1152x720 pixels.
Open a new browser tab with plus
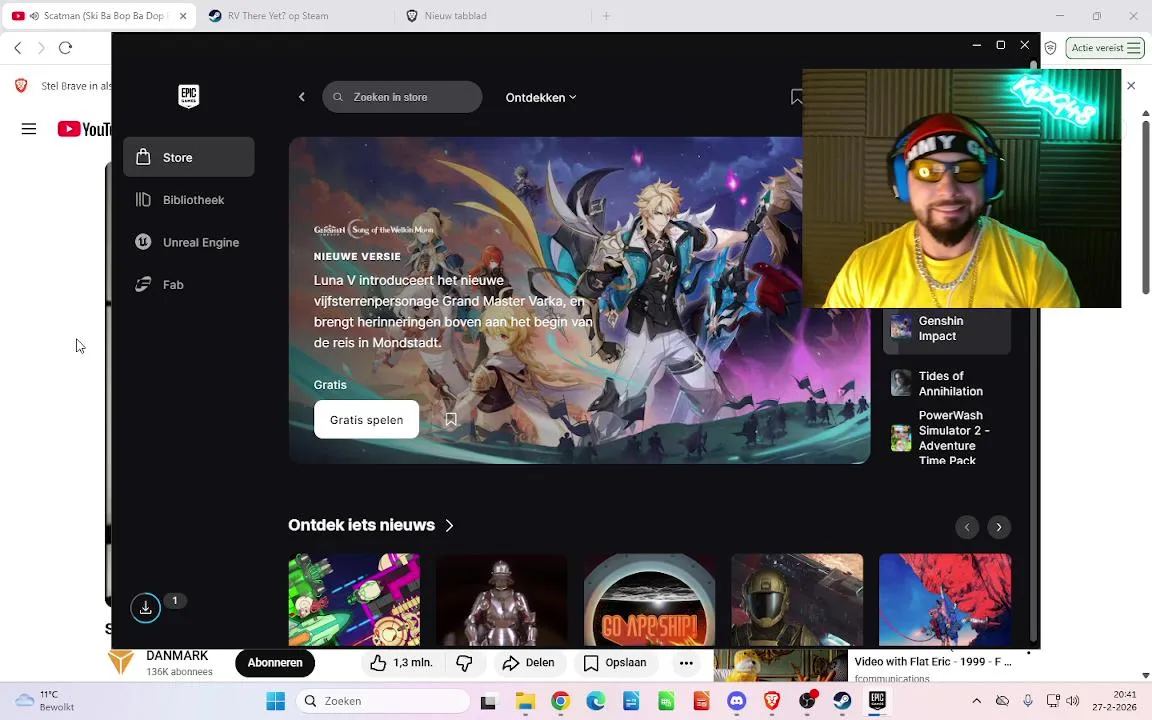(x=606, y=15)
